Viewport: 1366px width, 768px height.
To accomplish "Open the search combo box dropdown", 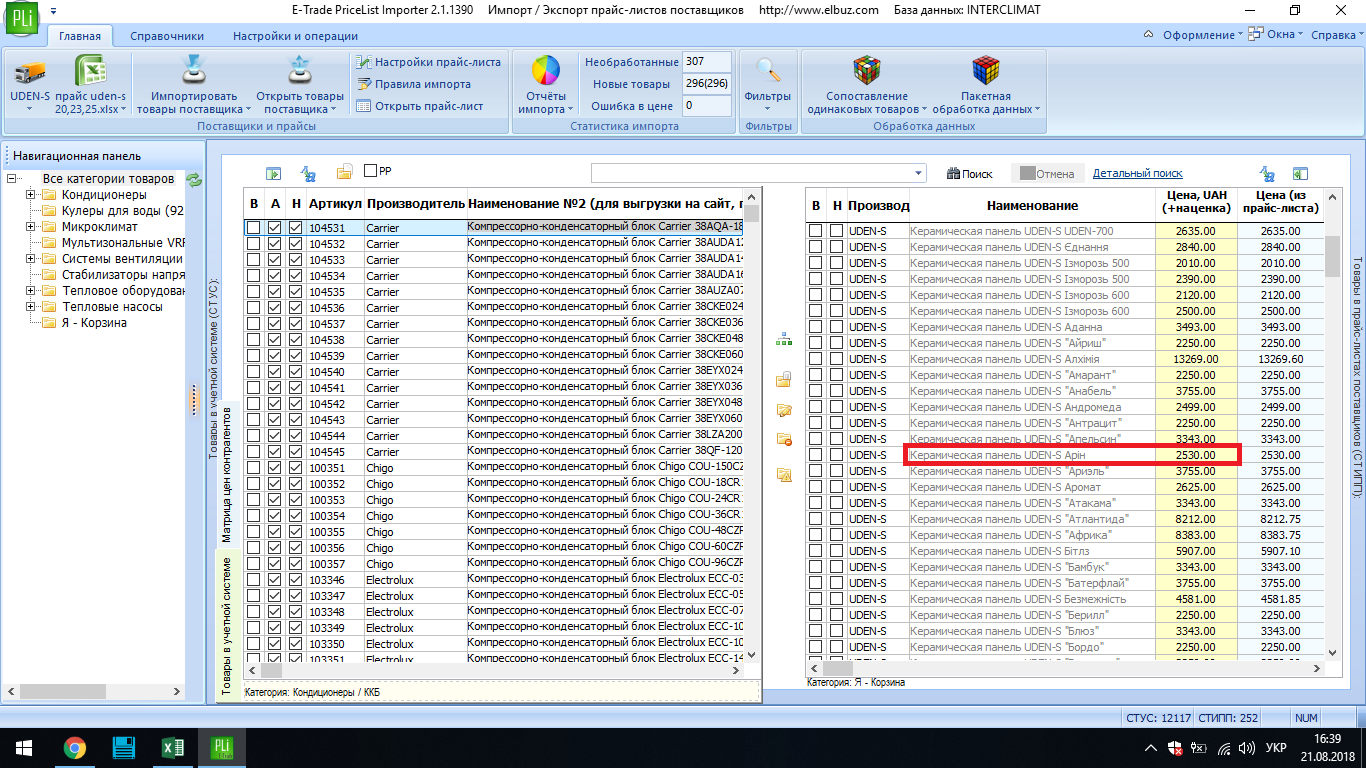I will (919, 173).
